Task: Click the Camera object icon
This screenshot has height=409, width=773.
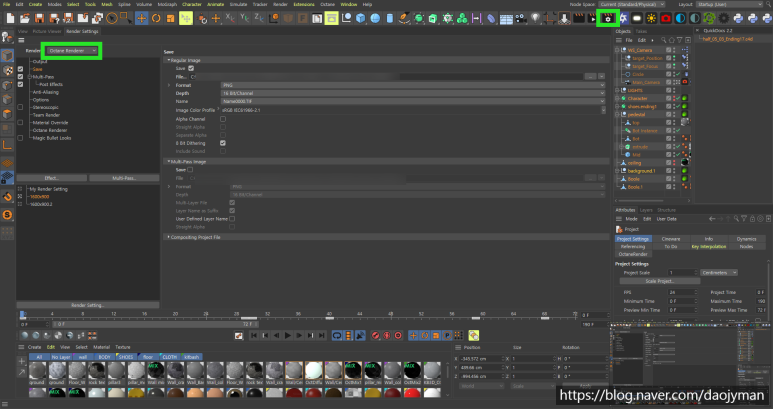Action: [x=521, y=19]
